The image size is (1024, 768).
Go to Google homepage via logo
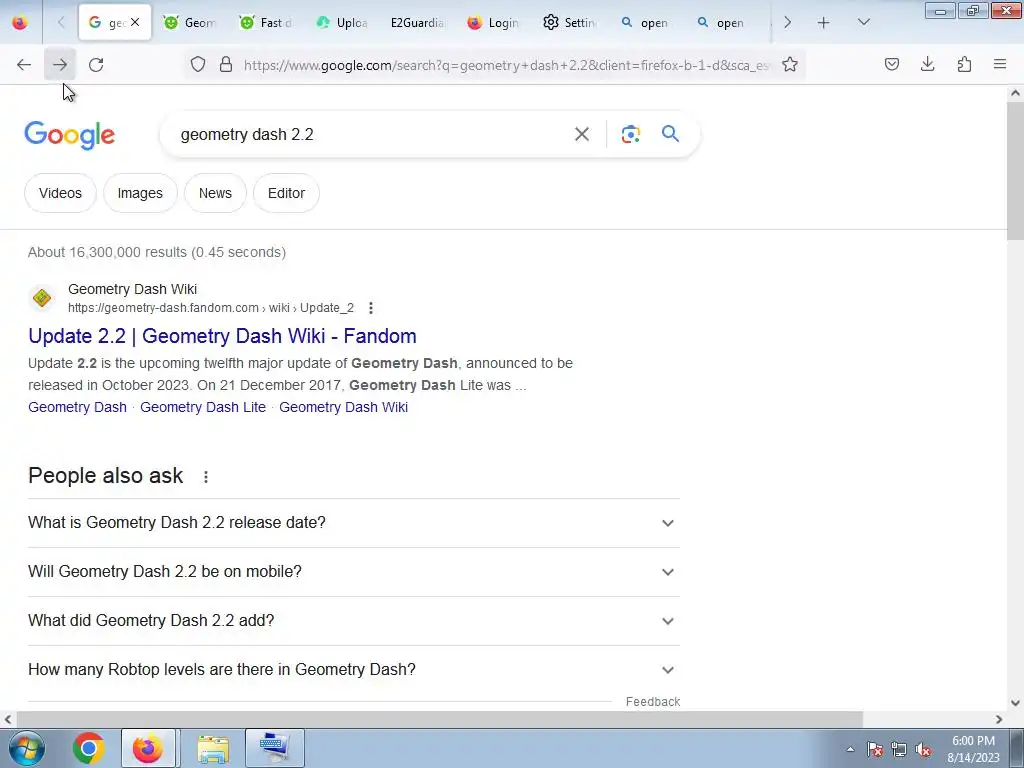tap(70, 135)
